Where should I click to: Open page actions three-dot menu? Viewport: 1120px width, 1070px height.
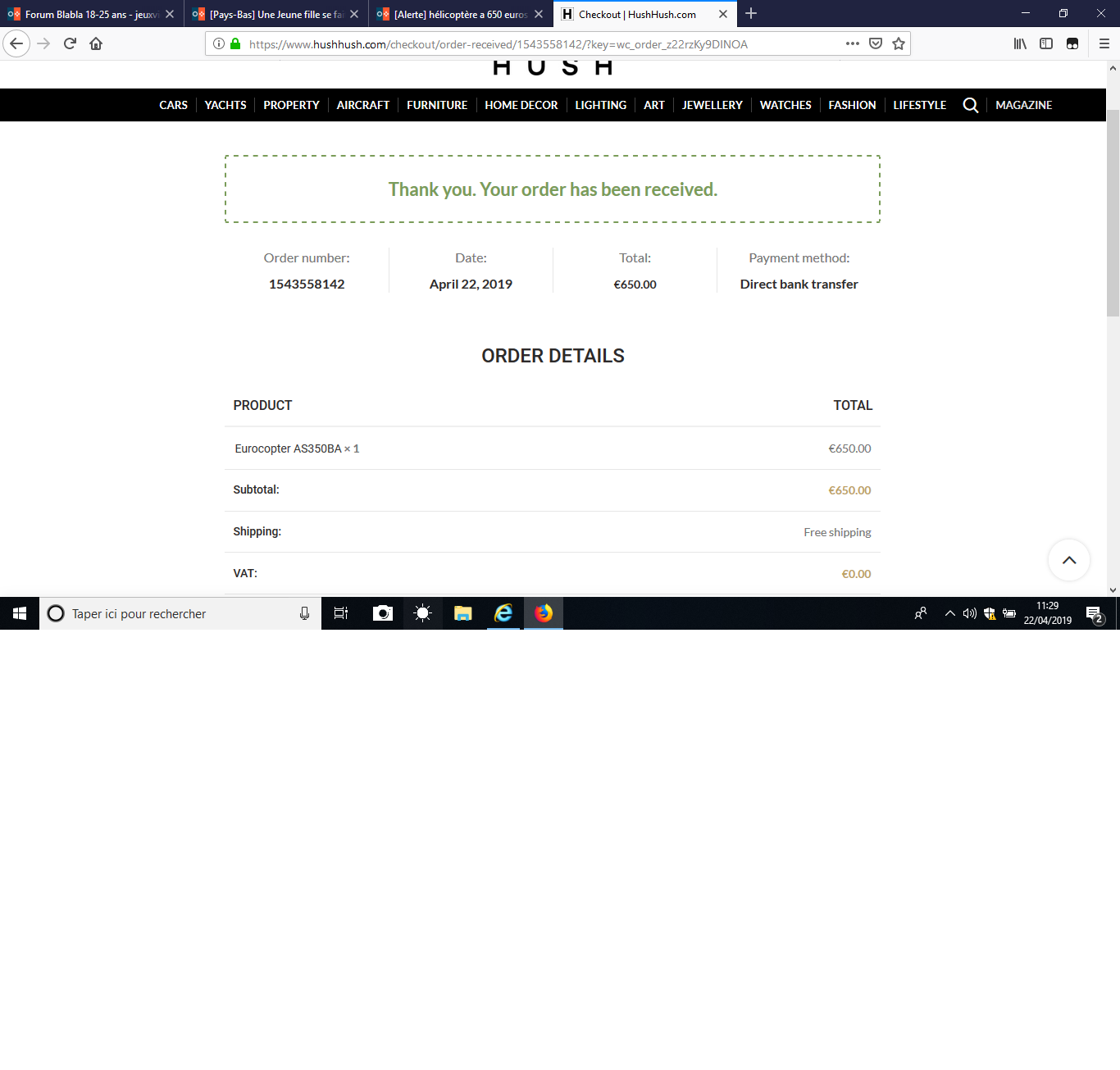853,43
